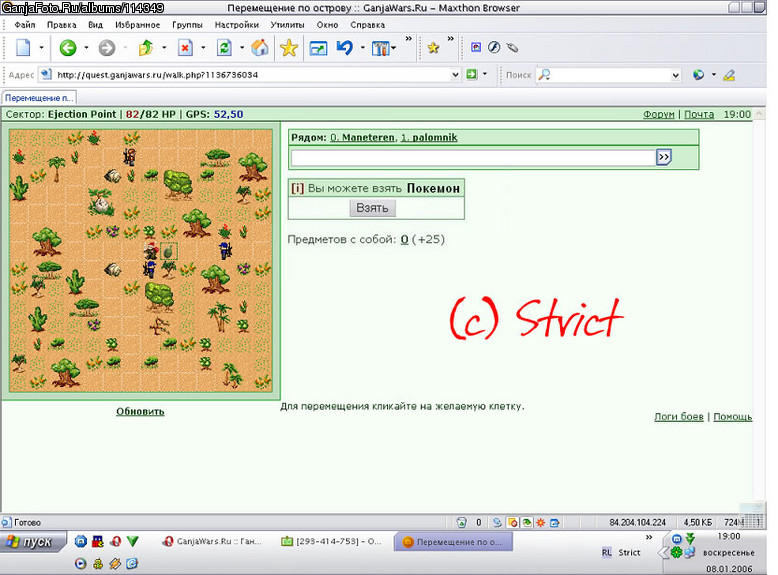Open dropdown arrow next to New page icon
Image resolution: width=778 pixels, height=575 pixels.
point(42,48)
